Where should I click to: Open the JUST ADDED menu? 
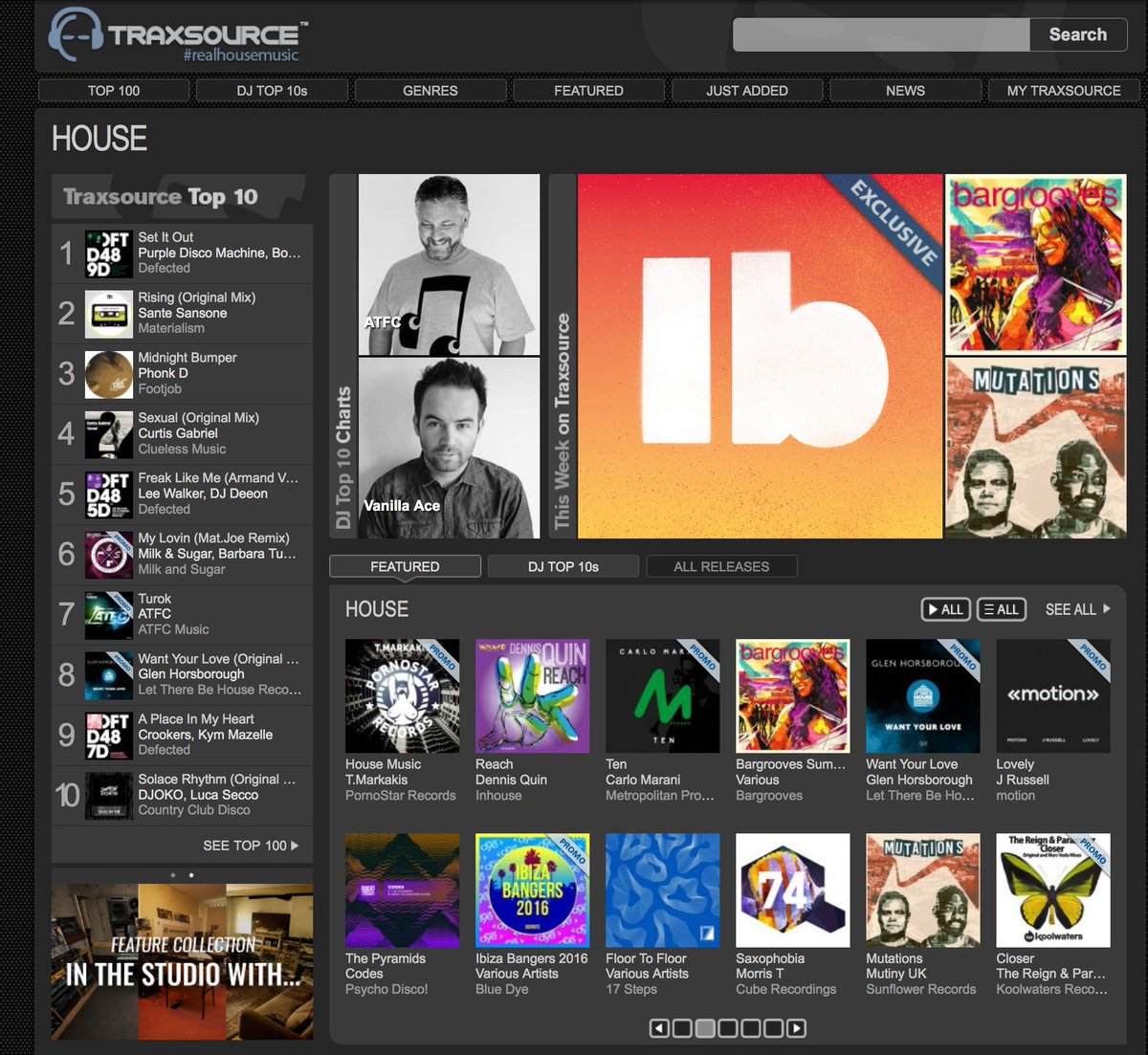[x=747, y=90]
